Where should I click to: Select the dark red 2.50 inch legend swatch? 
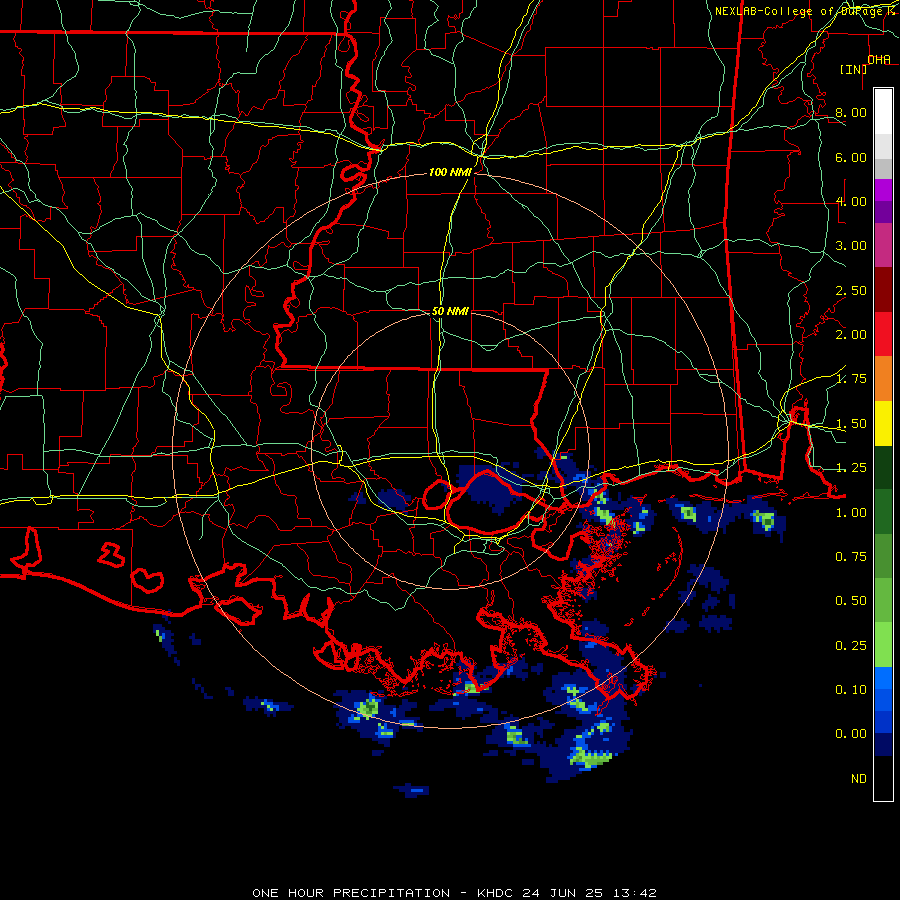883,290
